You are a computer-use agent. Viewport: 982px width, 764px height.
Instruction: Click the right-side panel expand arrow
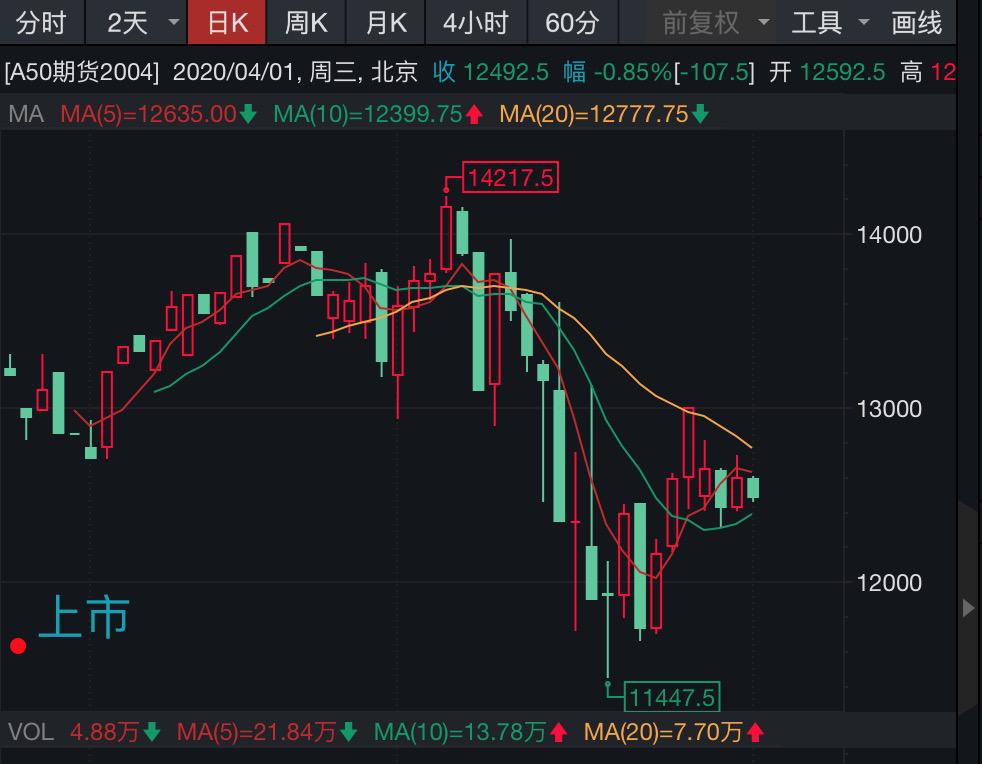tap(968, 607)
